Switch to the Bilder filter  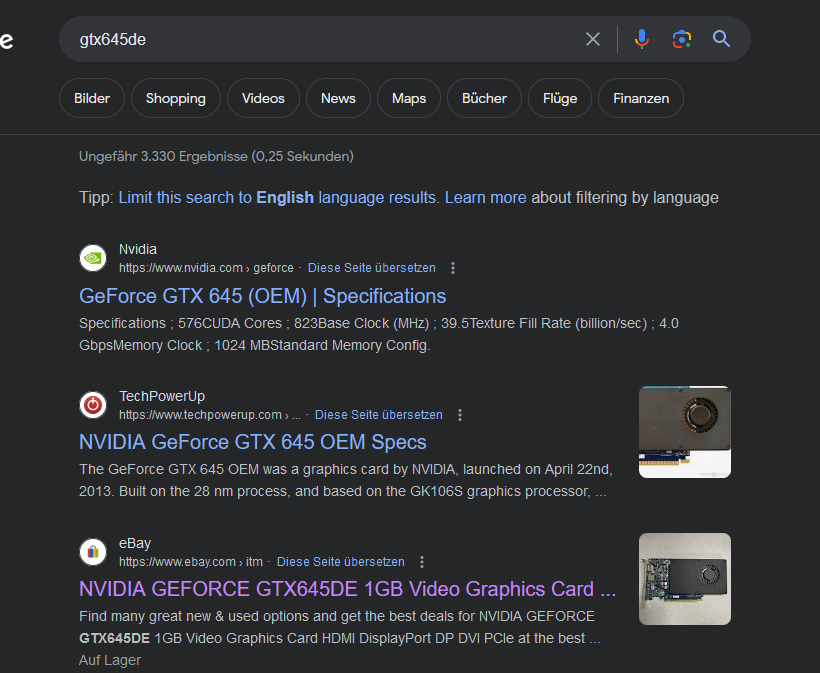(x=92, y=98)
